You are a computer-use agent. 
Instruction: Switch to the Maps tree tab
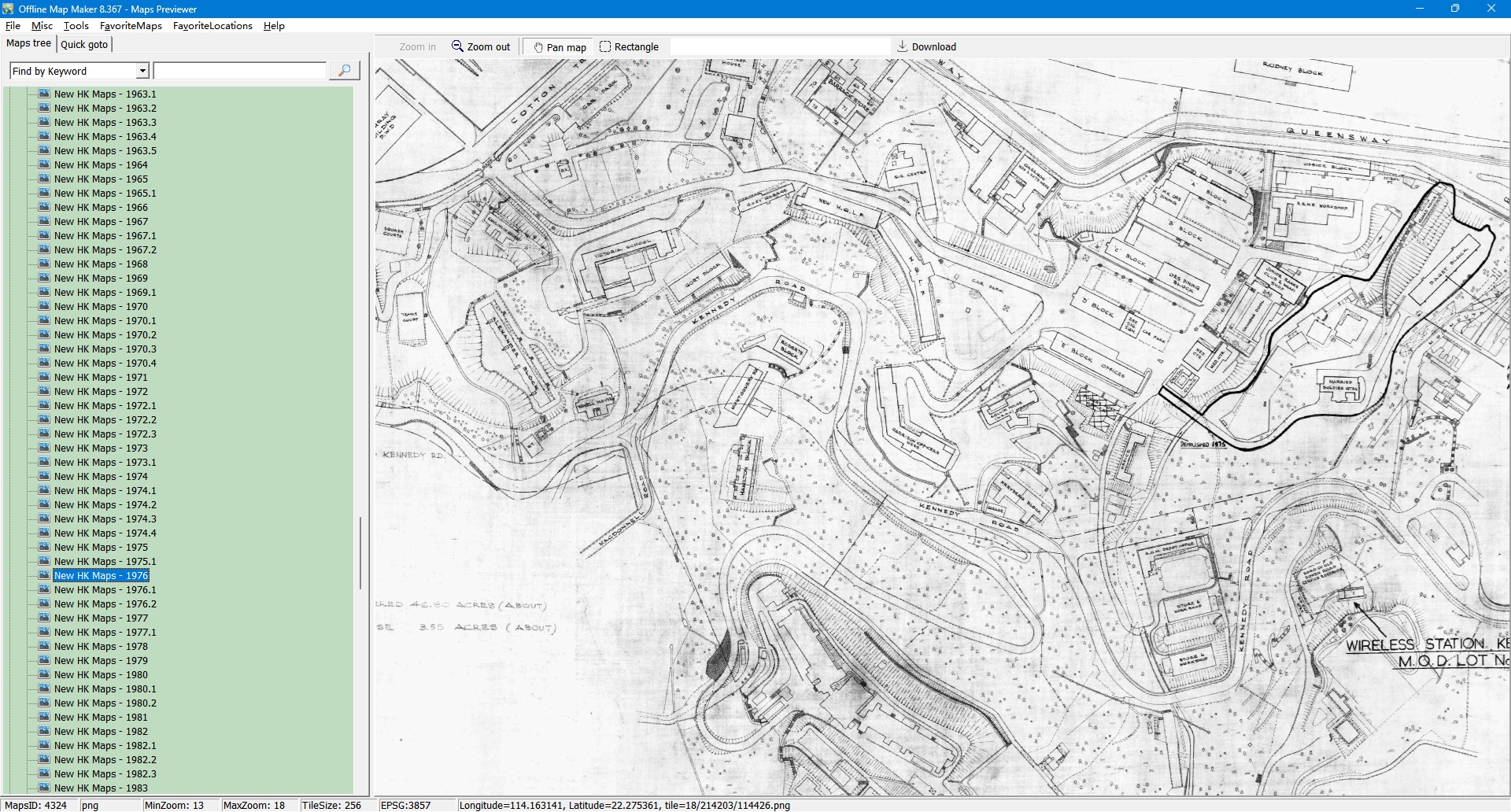(28, 43)
